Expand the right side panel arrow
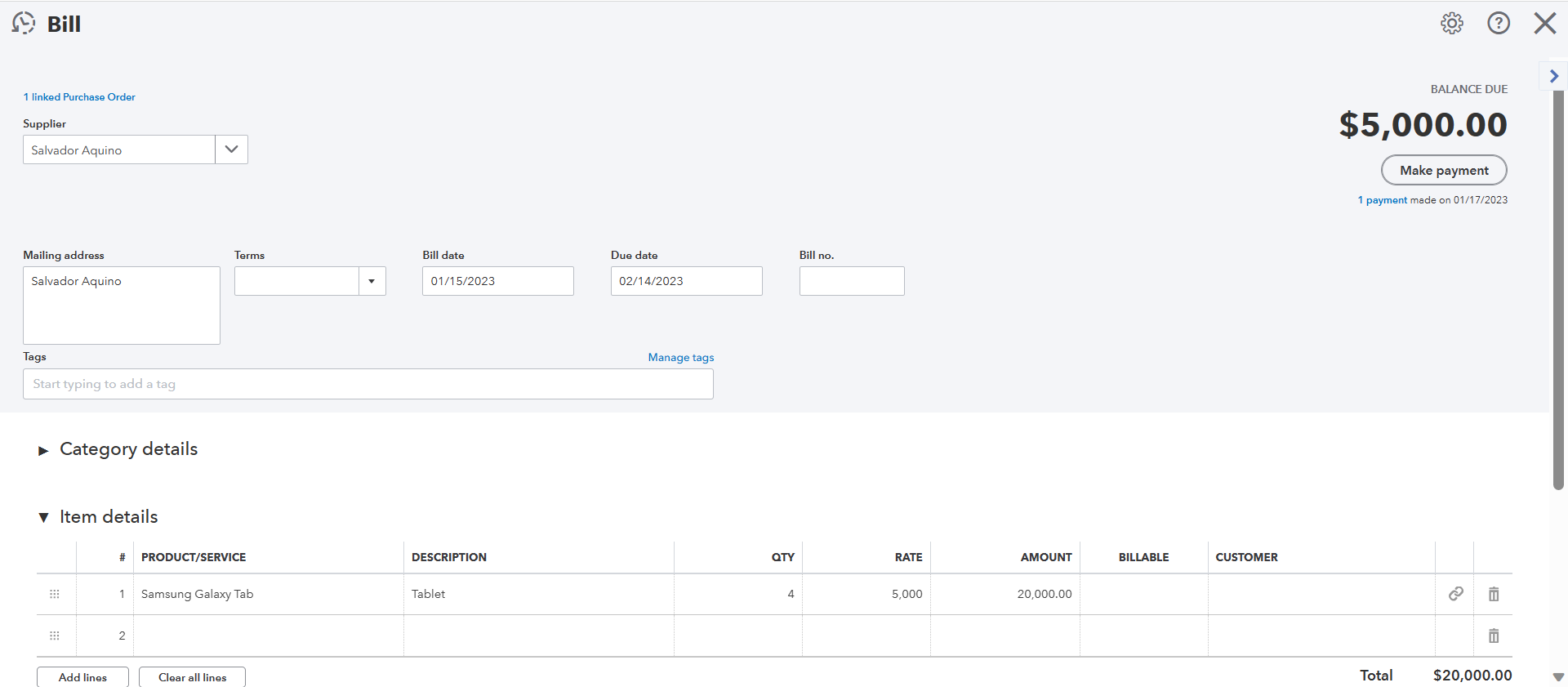 click(x=1553, y=76)
